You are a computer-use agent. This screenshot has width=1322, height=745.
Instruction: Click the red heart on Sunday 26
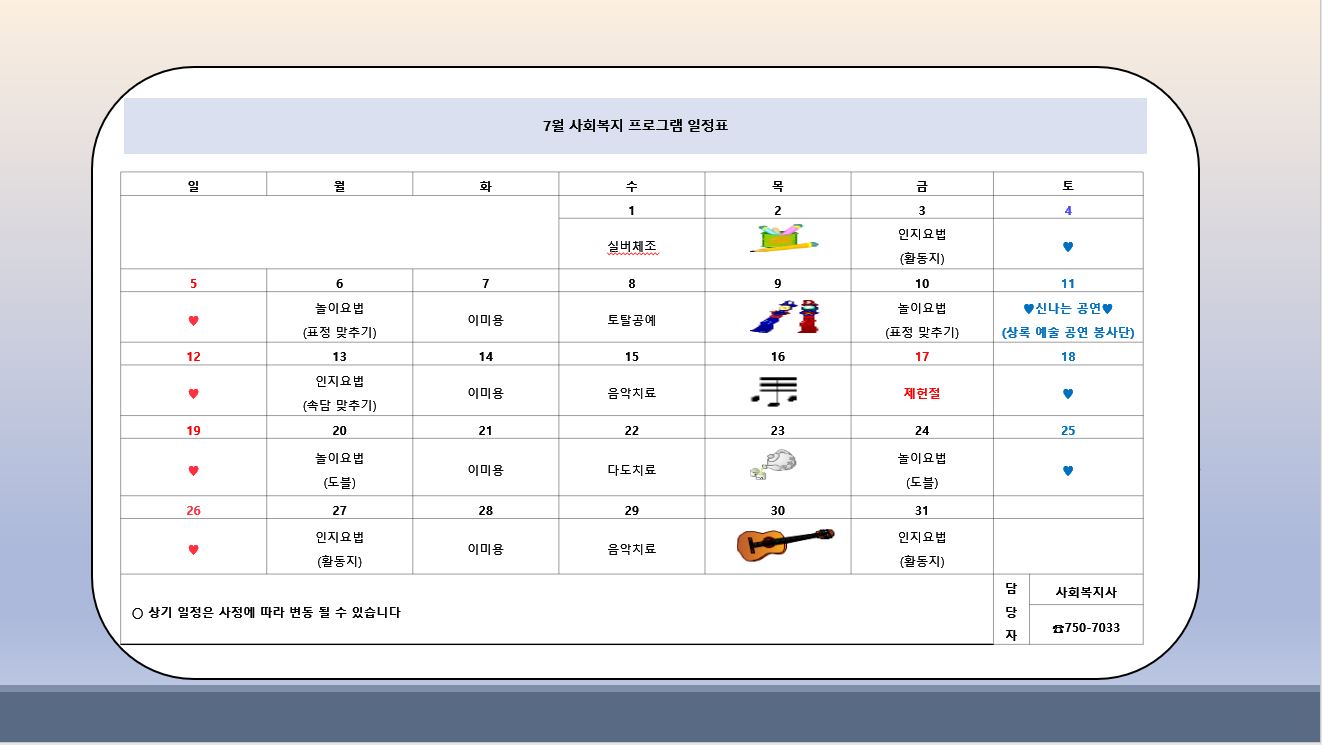[194, 549]
